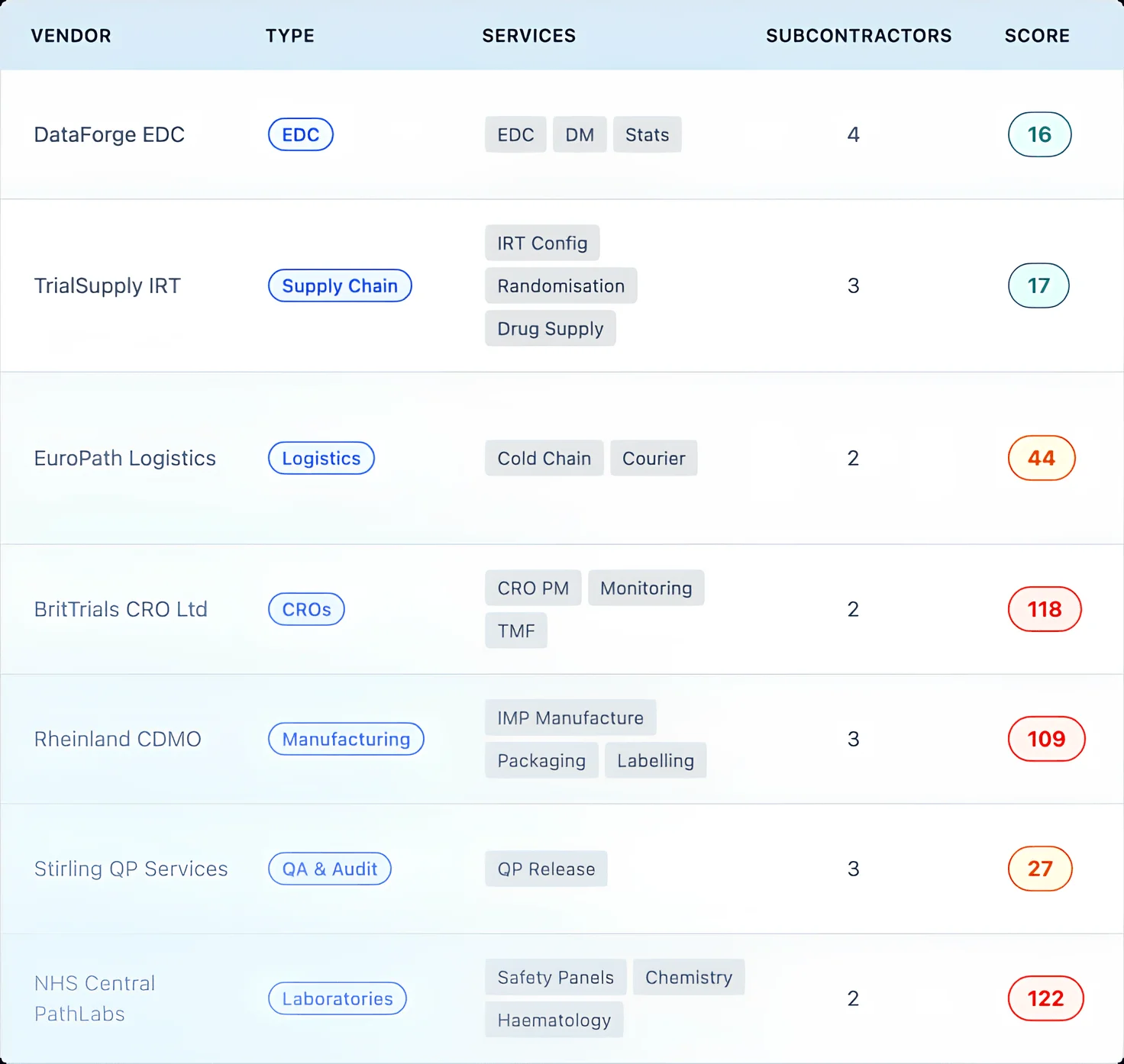Click the Supply Chain badge for TrialSupply IRT
The width and height of the screenshot is (1124, 1064).
340,285
